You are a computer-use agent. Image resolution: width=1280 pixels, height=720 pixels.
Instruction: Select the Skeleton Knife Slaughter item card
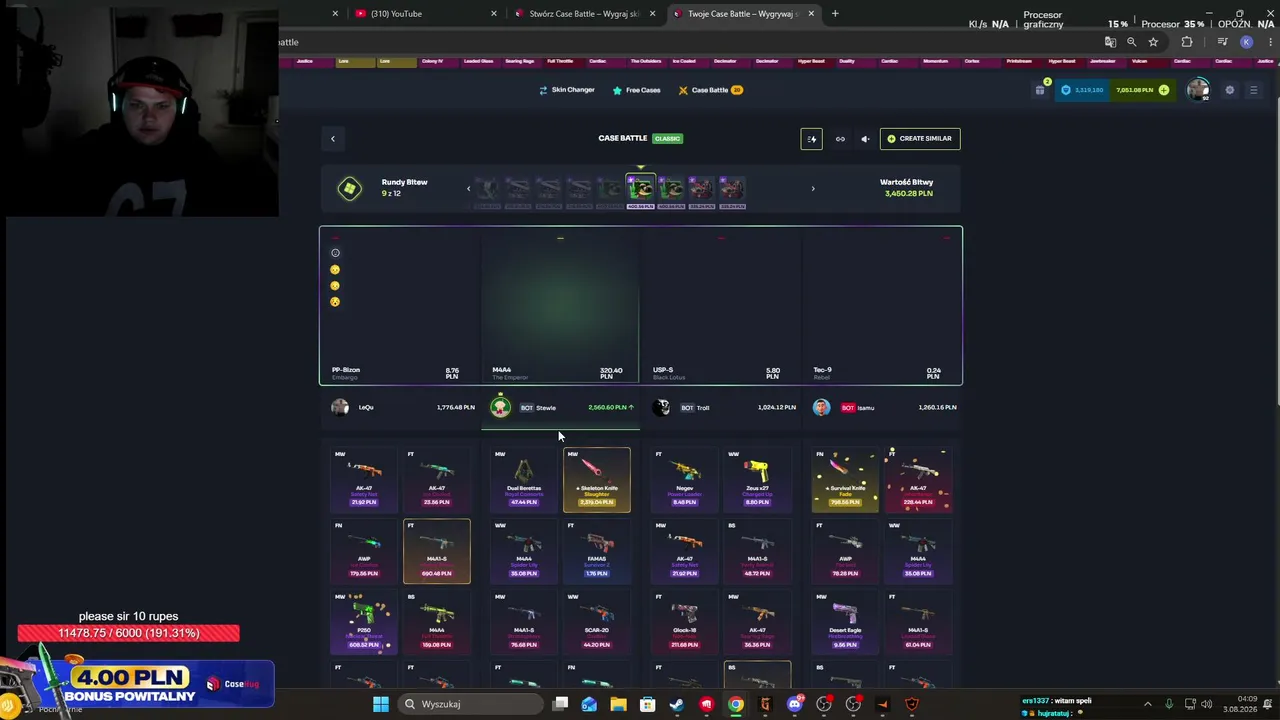point(597,480)
